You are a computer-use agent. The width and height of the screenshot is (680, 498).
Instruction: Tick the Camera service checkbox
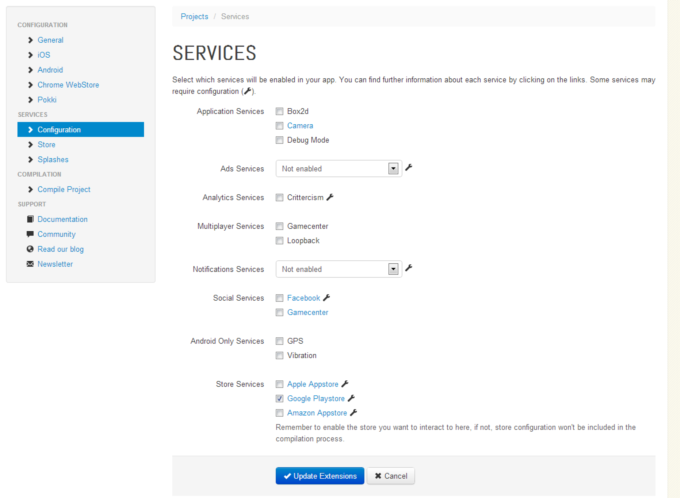pyautogui.click(x=280, y=126)
